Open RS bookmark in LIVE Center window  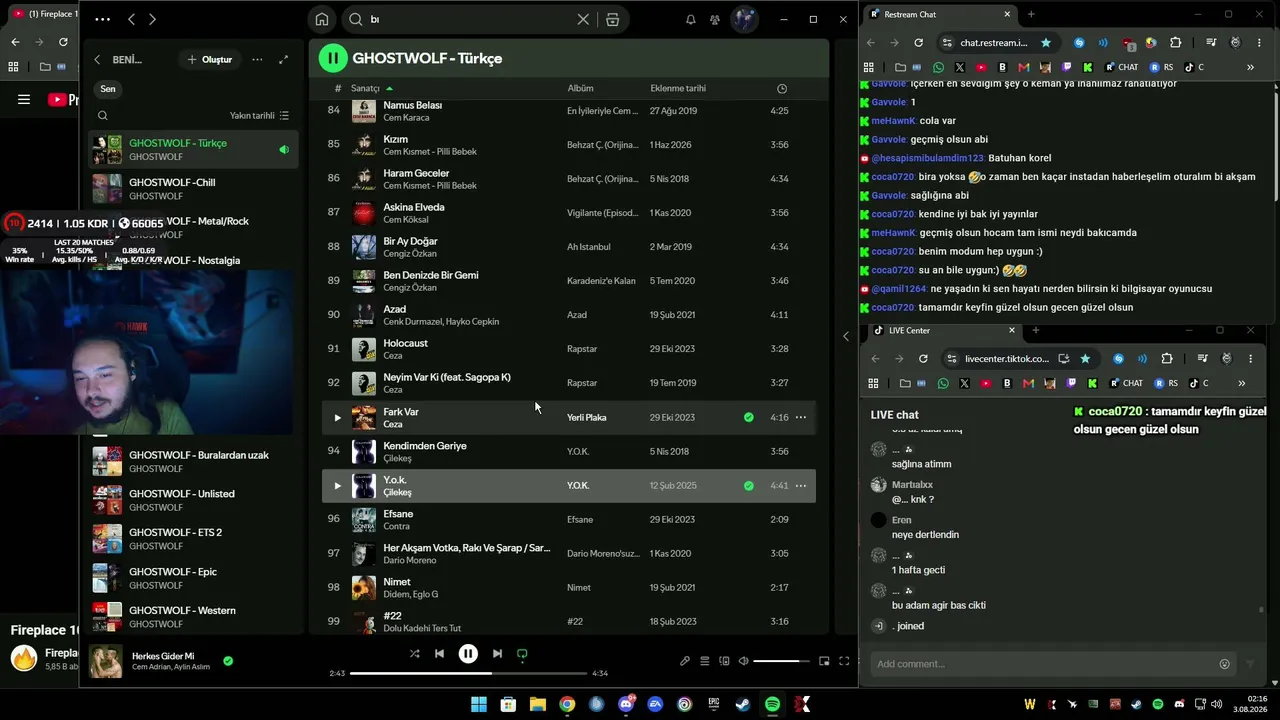point(1166,383)
